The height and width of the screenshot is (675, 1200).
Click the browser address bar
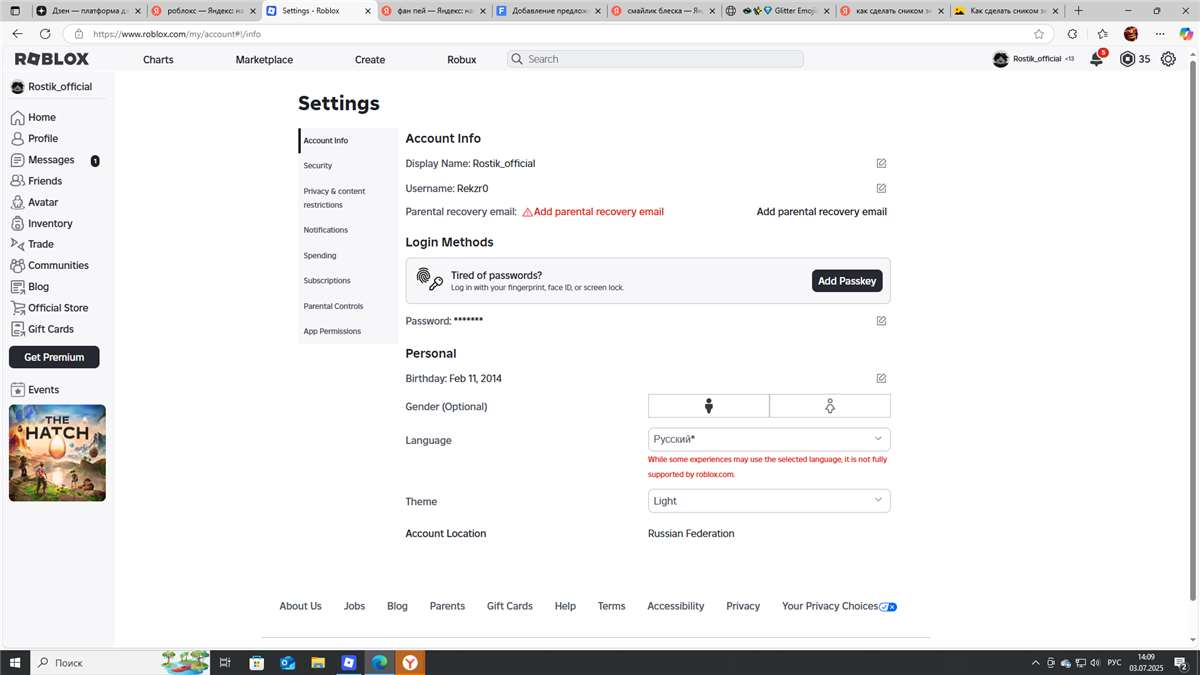[560, 33]
